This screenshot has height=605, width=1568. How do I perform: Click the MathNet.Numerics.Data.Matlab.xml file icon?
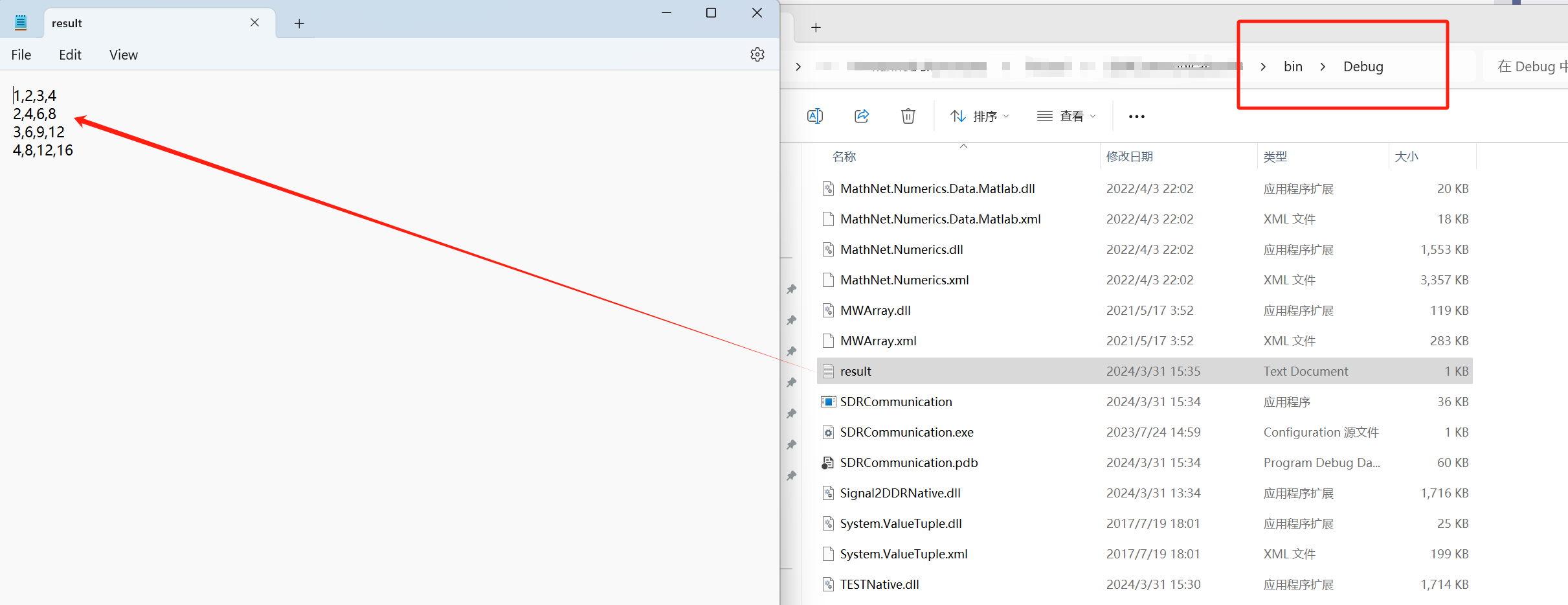[828, 219]
